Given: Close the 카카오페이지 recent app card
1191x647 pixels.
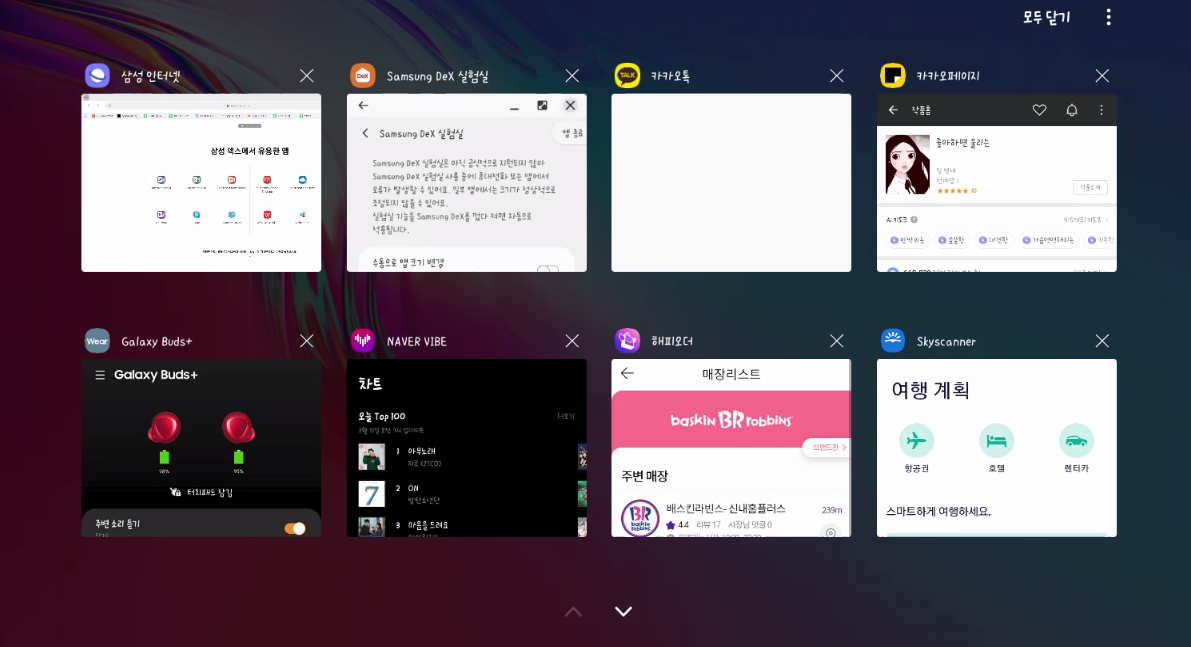Looking at the screenshot, I should pos(1102,76).
